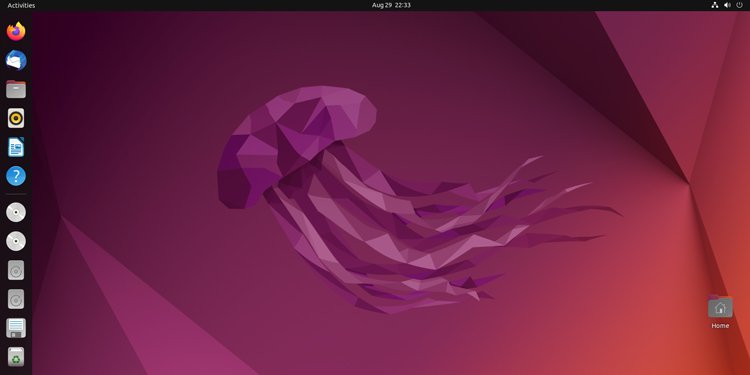This screenshot has height=375, width=750.
Task: Open the Trash in the dock
Action: coord(16,357)
